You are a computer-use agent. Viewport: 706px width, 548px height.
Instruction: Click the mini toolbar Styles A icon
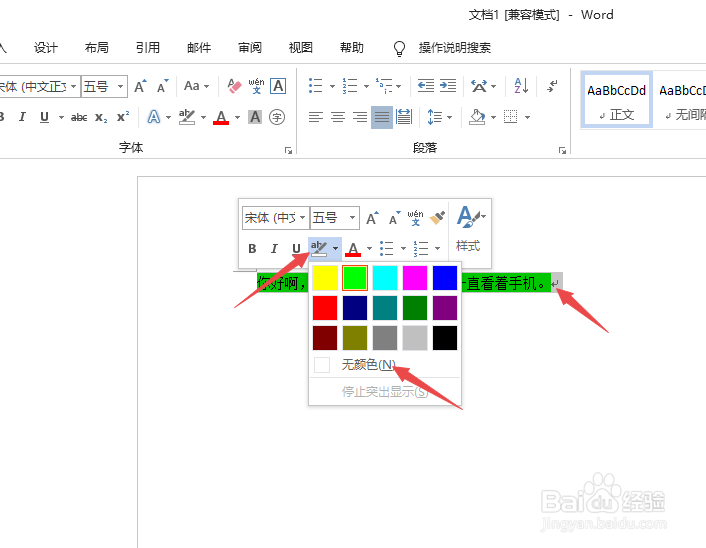[468, 217]
